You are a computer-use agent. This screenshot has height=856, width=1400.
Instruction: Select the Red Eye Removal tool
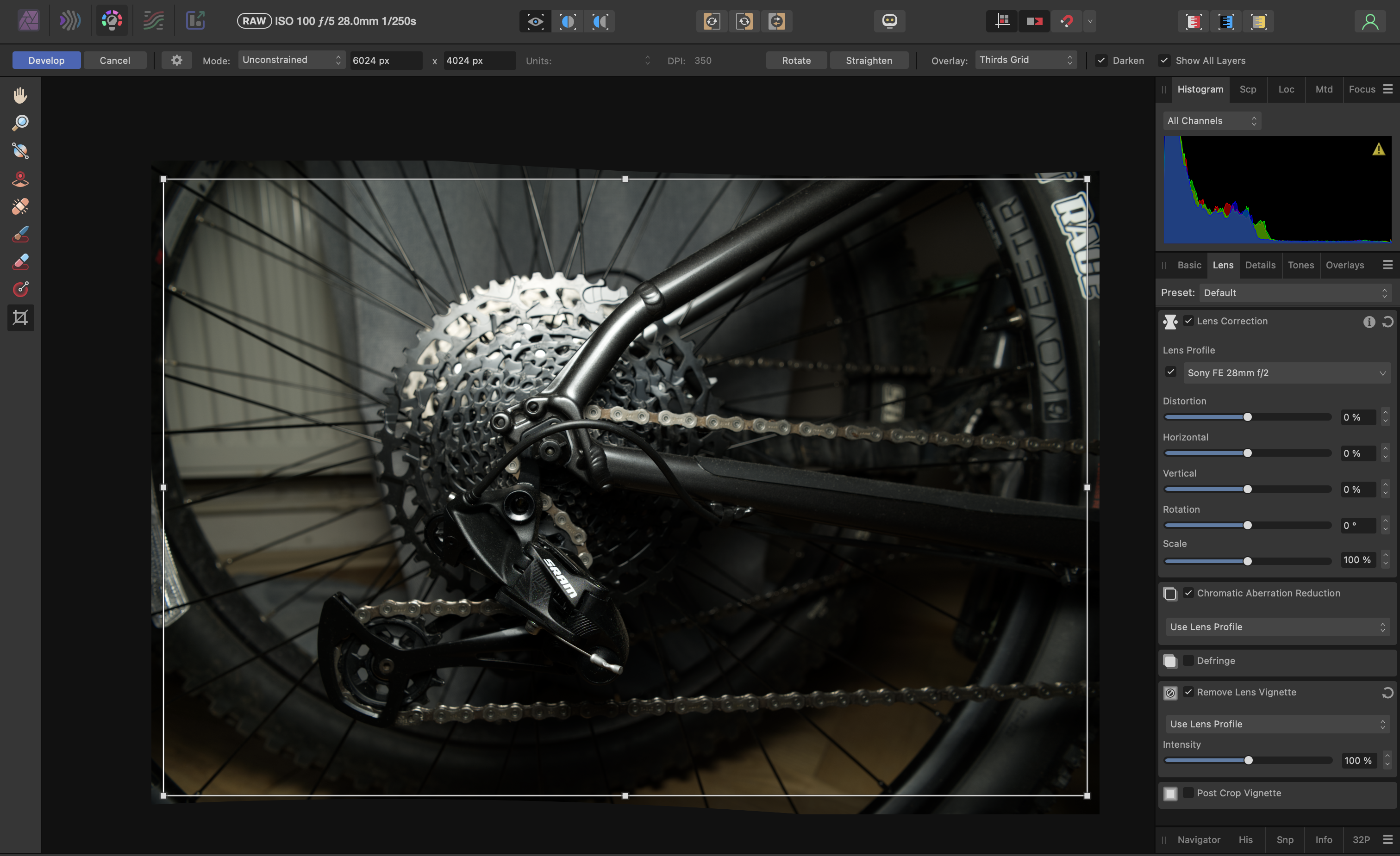[20, 178]
